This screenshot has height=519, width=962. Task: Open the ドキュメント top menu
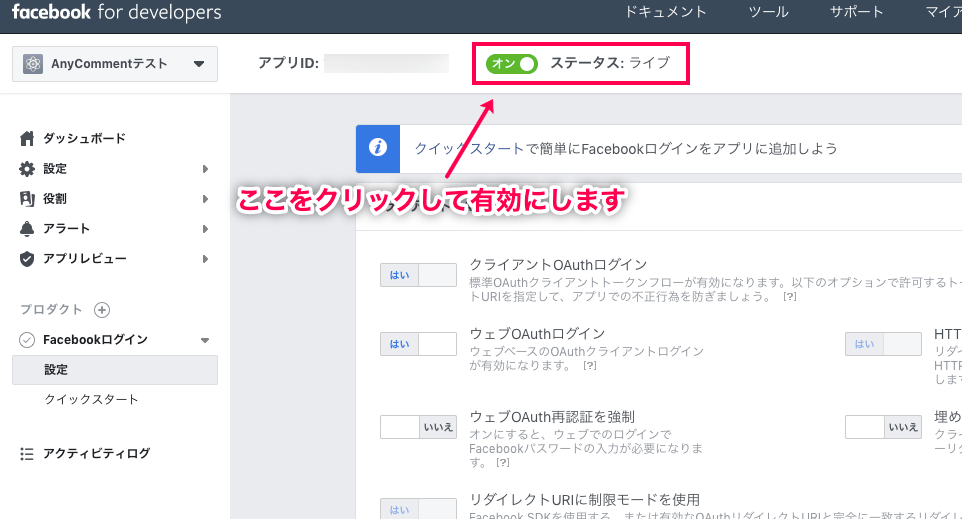pyautogui.click(x=665, y=12)
